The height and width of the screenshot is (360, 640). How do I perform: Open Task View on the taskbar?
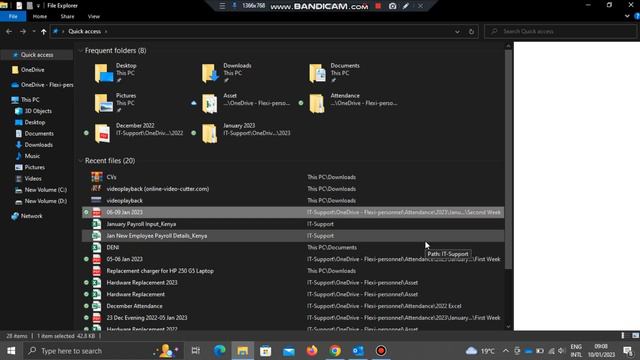point(196,351)
